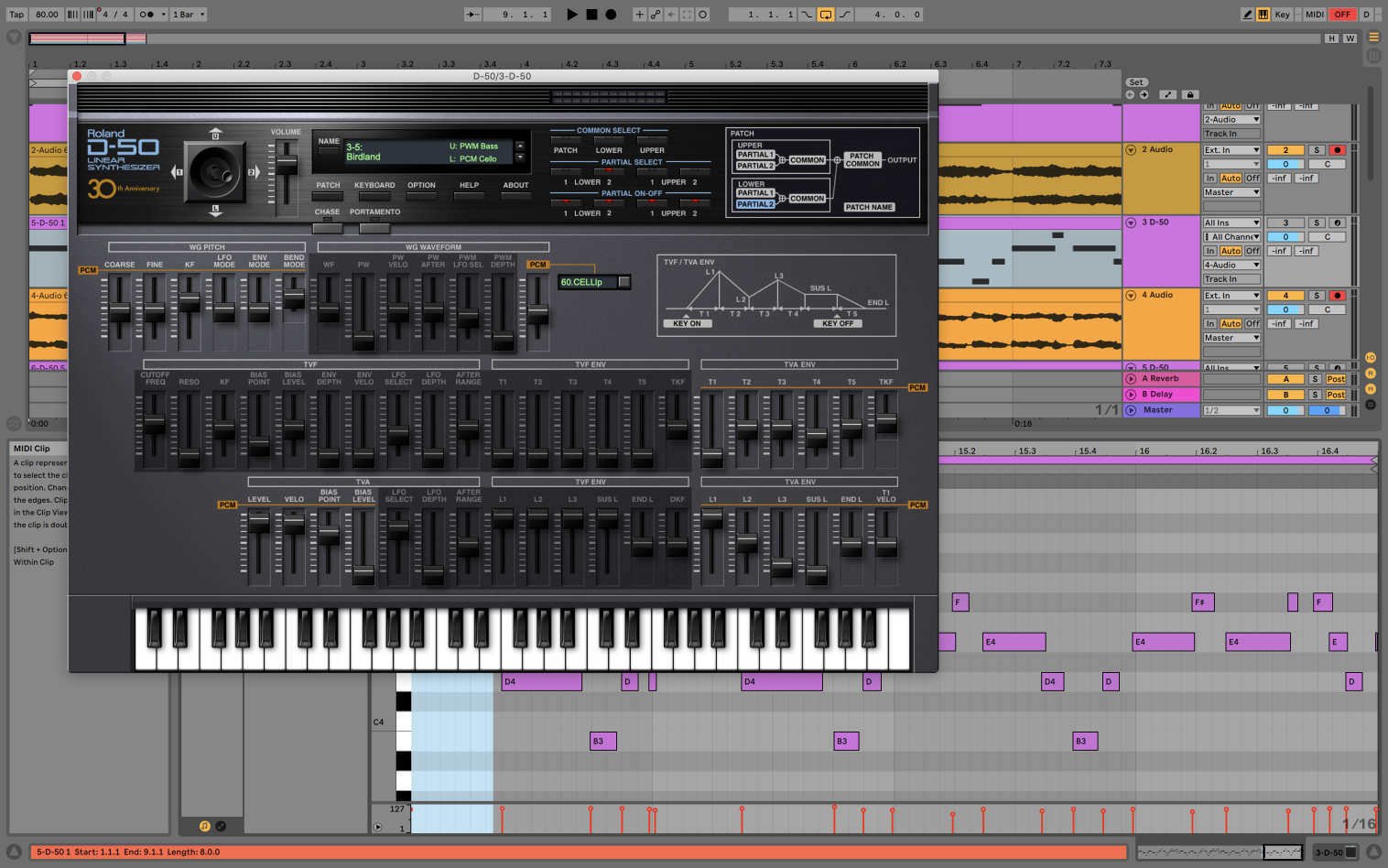Toggle track activator 4 on 4 Audio

(x=1285, y=296)
